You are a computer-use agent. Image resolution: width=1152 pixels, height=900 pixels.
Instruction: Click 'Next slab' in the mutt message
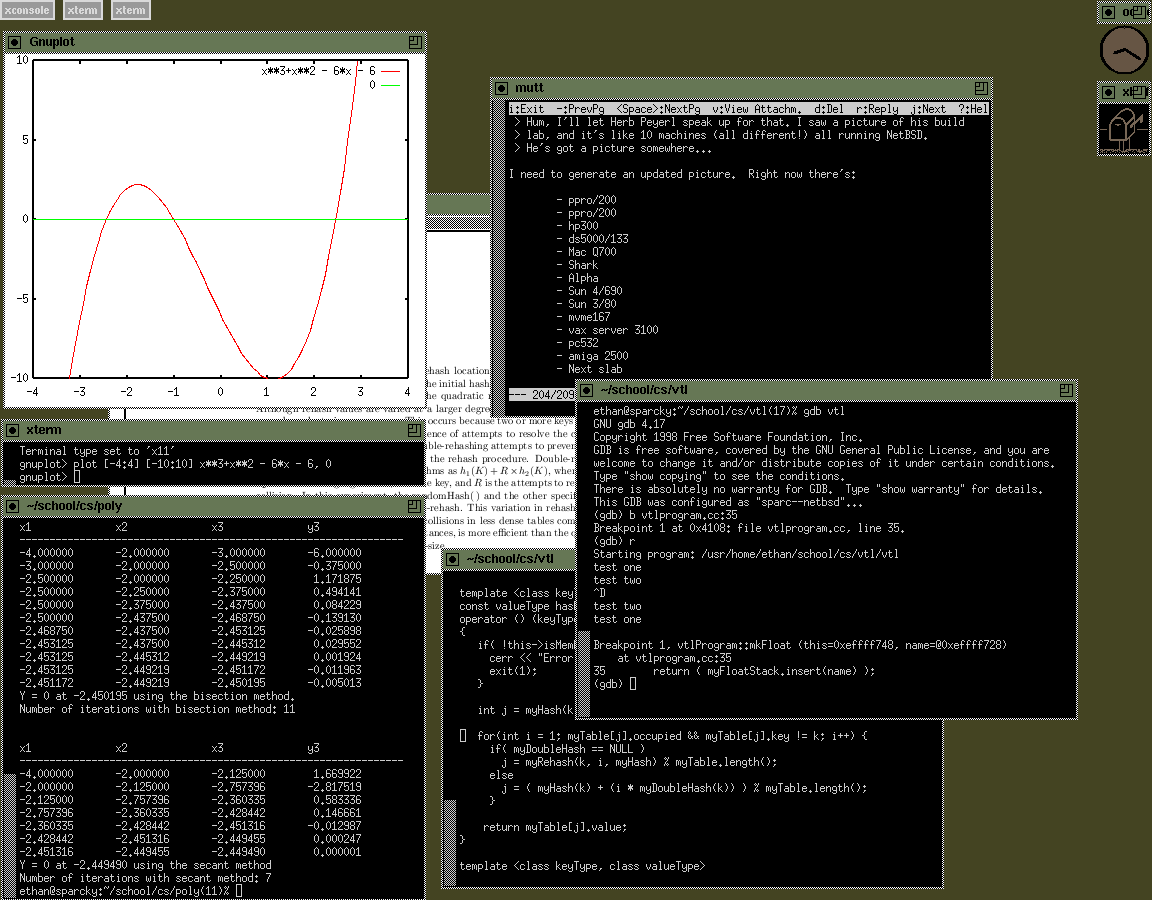pyautogui.click(x=595, y=369)
